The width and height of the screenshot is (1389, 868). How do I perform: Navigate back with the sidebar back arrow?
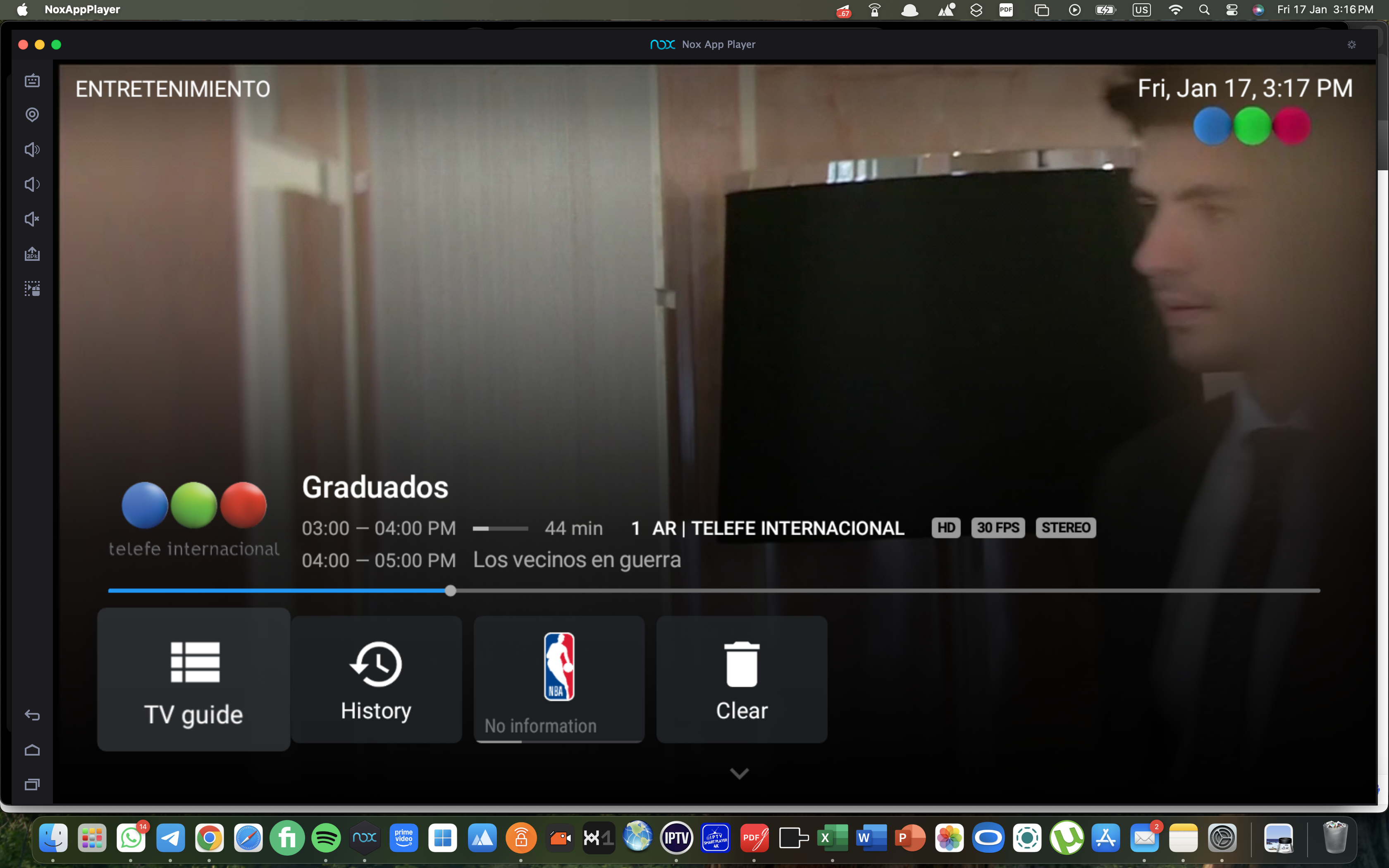(x=32, y=715)
